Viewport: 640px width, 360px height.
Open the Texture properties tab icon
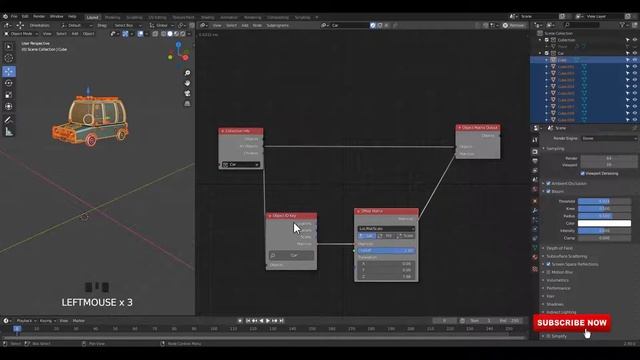tap(535, 269)
